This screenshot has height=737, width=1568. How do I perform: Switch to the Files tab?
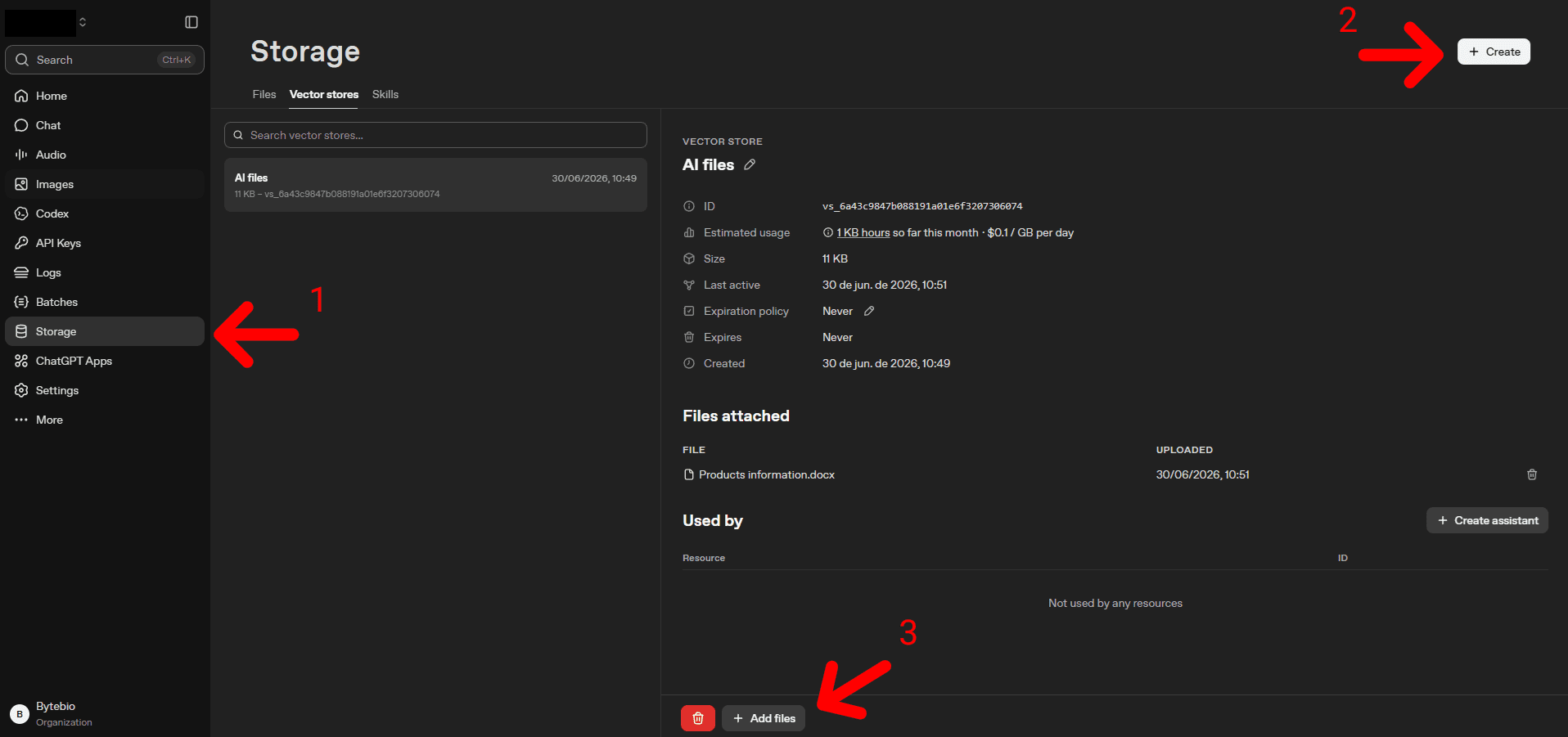(x=264, y=94)
